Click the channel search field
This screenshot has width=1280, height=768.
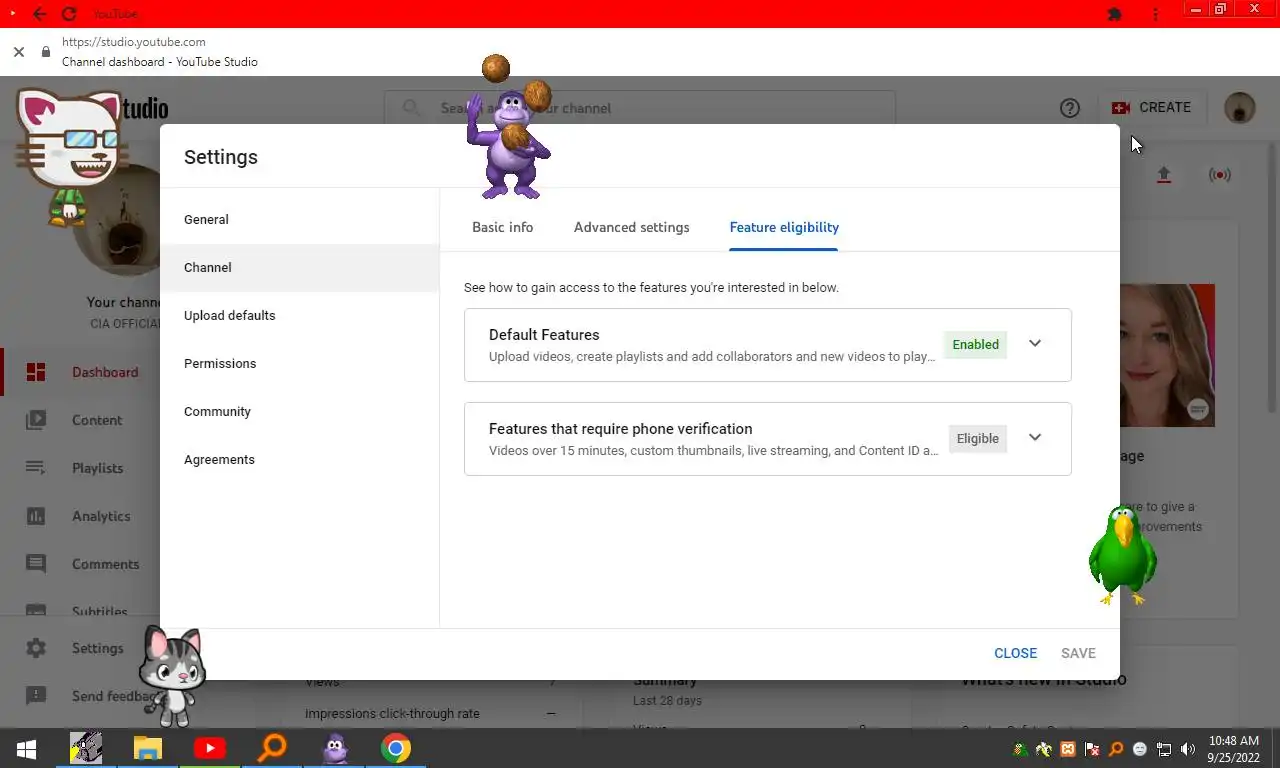coord(640,108)
